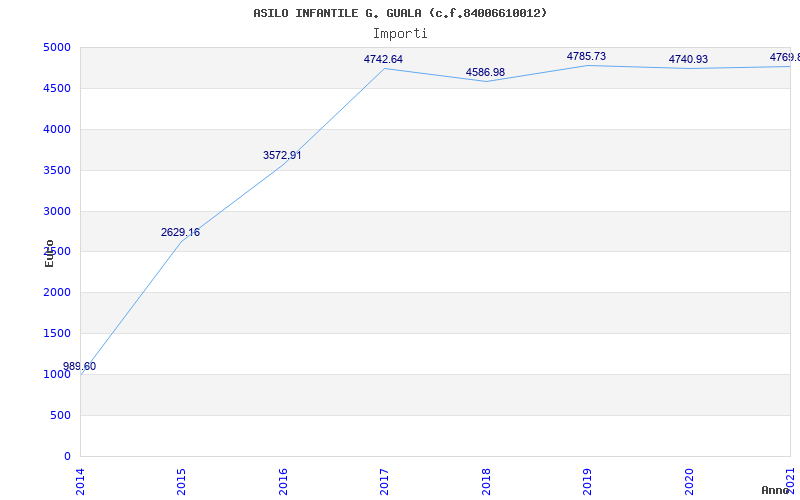This screenshot has width=800, height=500.
Task: Select the 500 y-axis value
Action: (60, 415)
